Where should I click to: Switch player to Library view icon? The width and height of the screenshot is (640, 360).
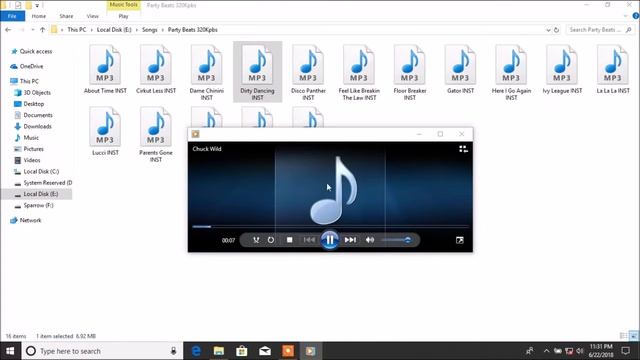tap(463, 149)
